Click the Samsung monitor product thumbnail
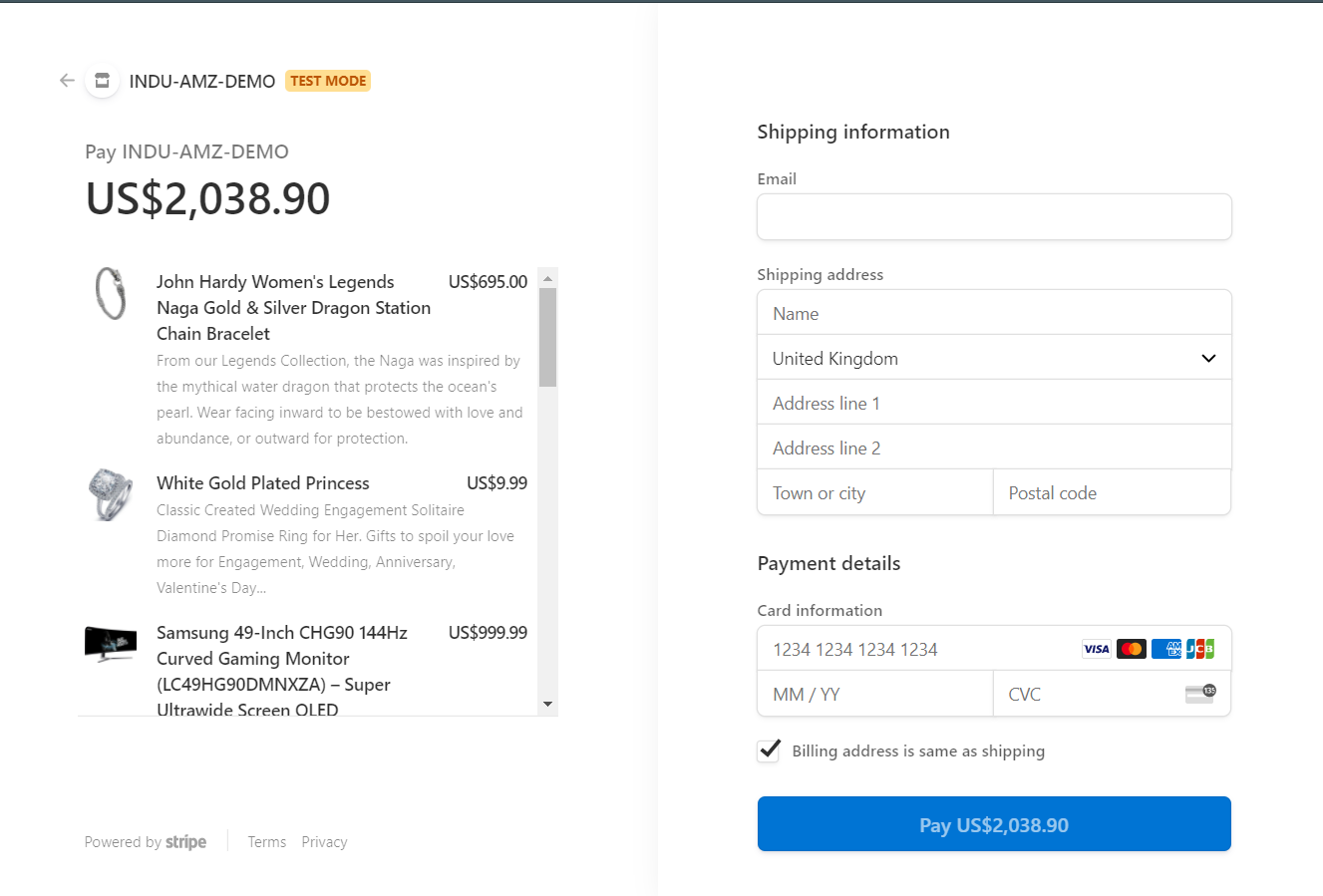This screenshot has height=896, width=1323. pyautogui.click(x=111, y=643)
